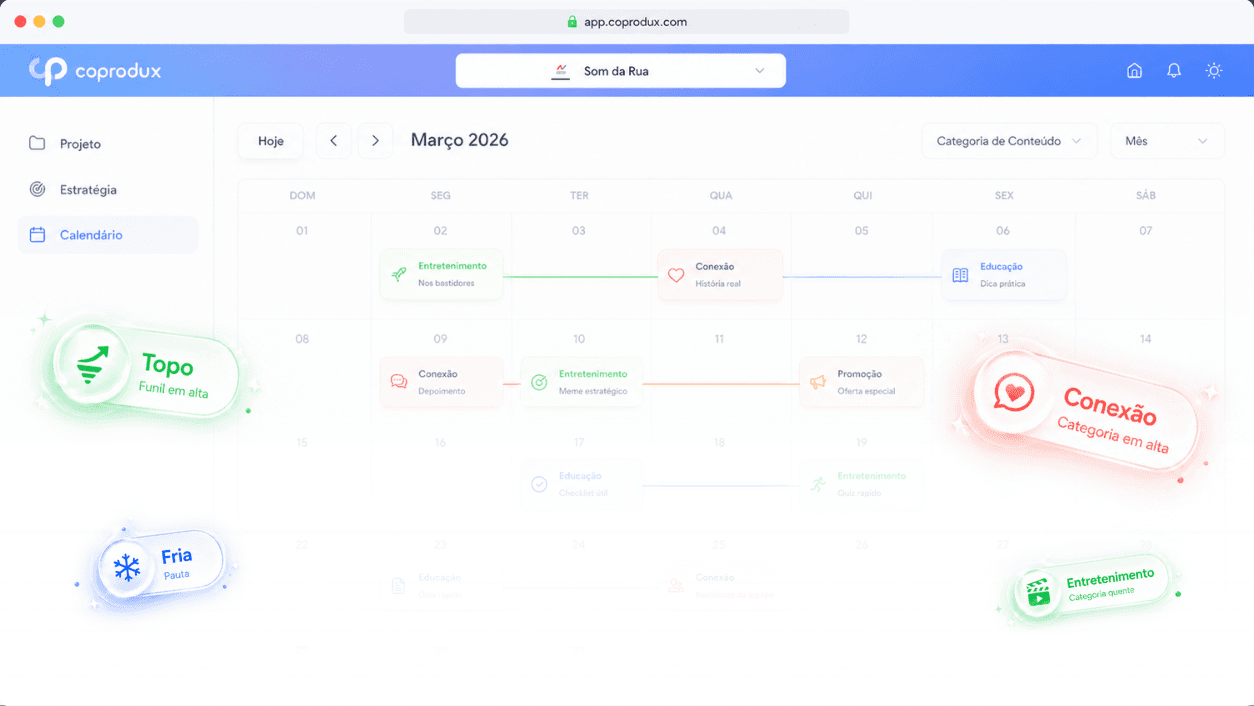Click the Estratégia target icon

[x=37, y=190]
